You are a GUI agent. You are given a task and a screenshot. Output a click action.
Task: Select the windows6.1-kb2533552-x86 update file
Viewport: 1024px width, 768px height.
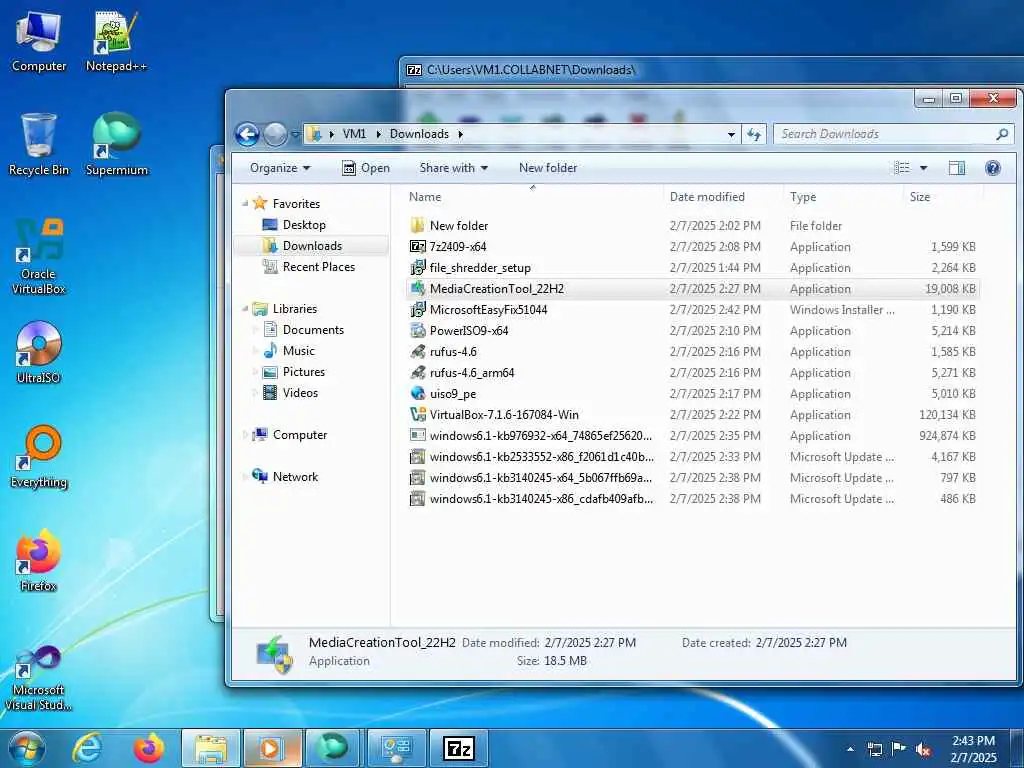pyautogui.click(x=692, y=456)
